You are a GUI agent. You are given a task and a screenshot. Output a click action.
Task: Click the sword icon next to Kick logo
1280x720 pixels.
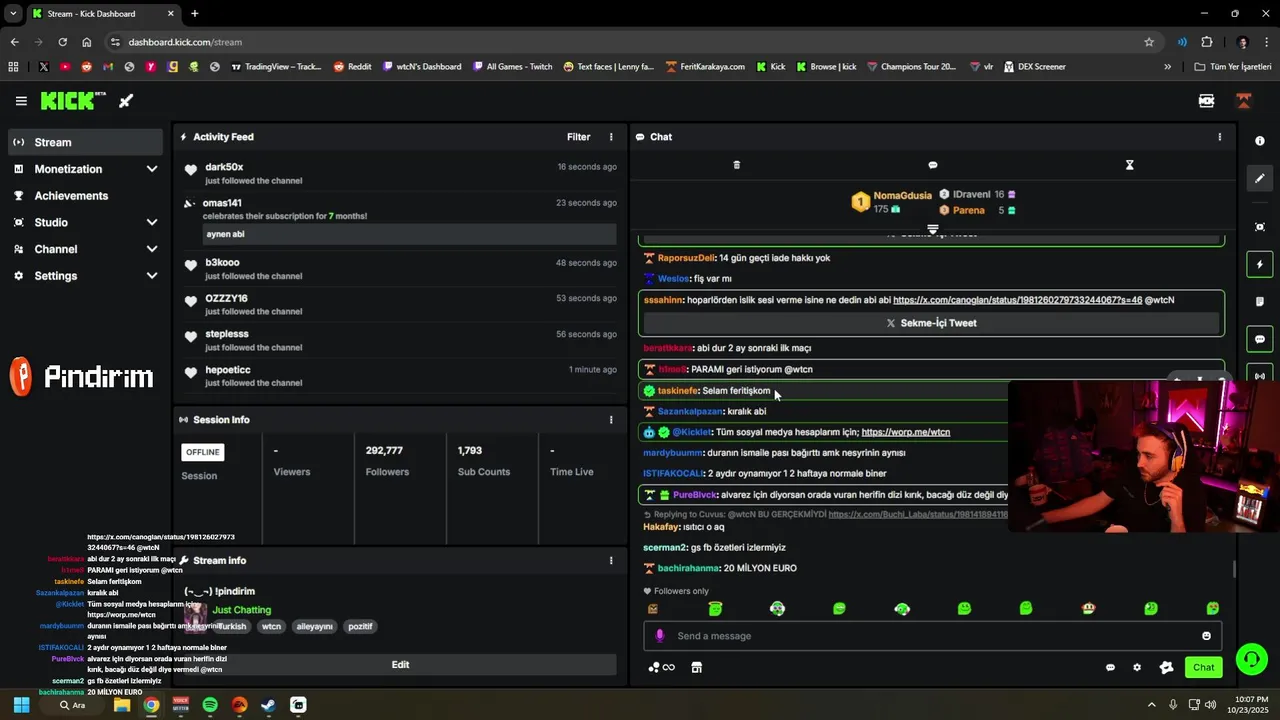[126, 101]
